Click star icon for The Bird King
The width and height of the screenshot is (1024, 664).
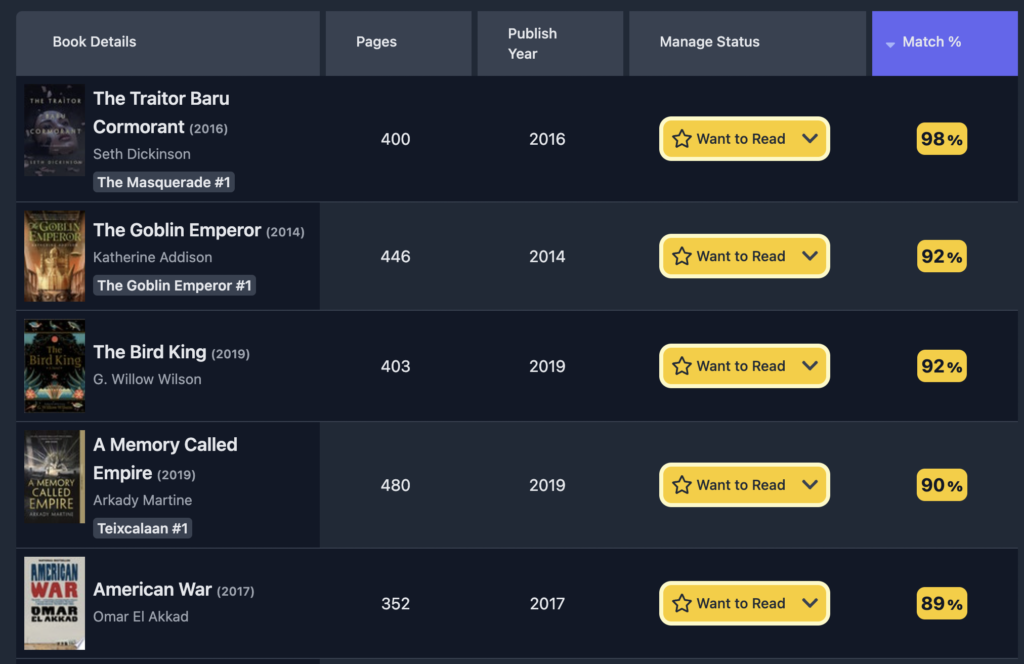tap(681, 366)
